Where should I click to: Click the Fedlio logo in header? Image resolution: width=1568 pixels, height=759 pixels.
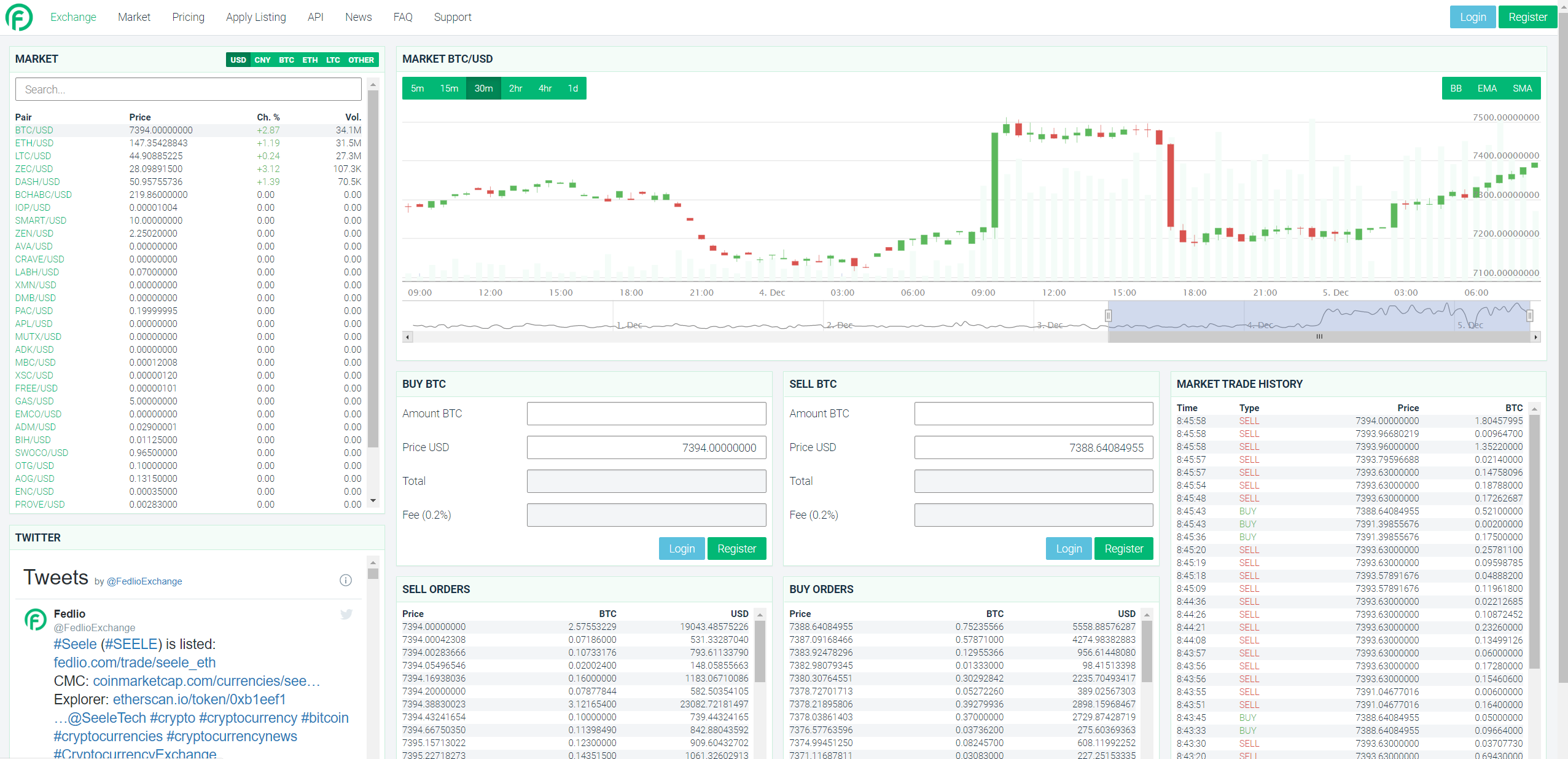tap(19, 17)
